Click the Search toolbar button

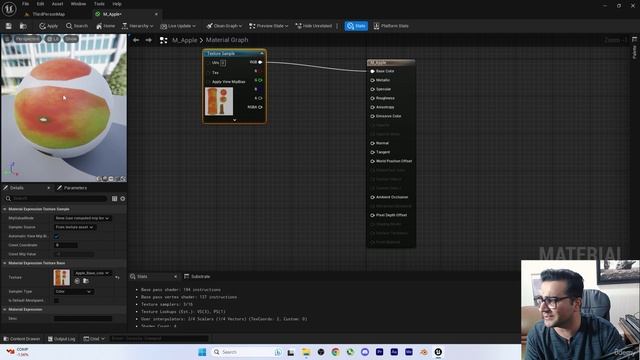77,26
